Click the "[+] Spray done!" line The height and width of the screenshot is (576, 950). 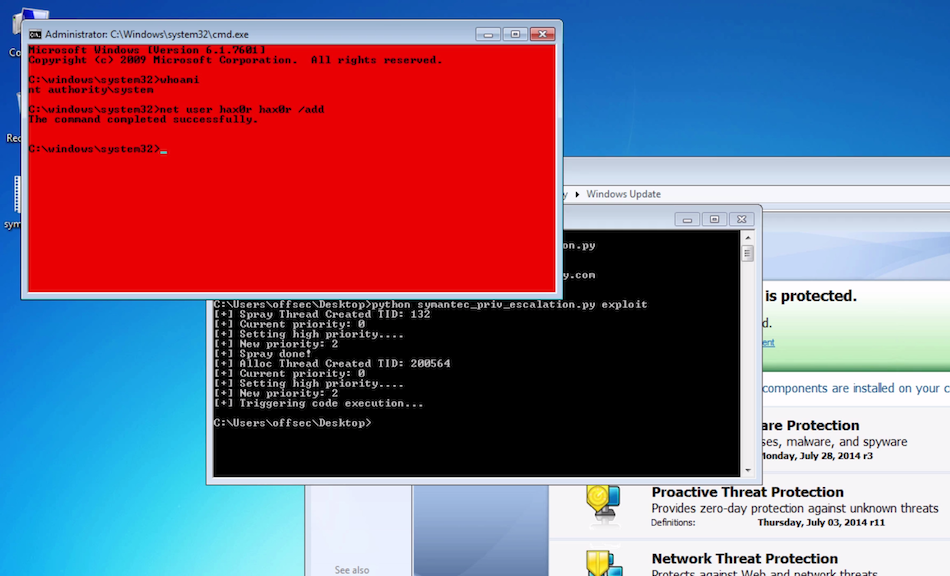point(262,354)
